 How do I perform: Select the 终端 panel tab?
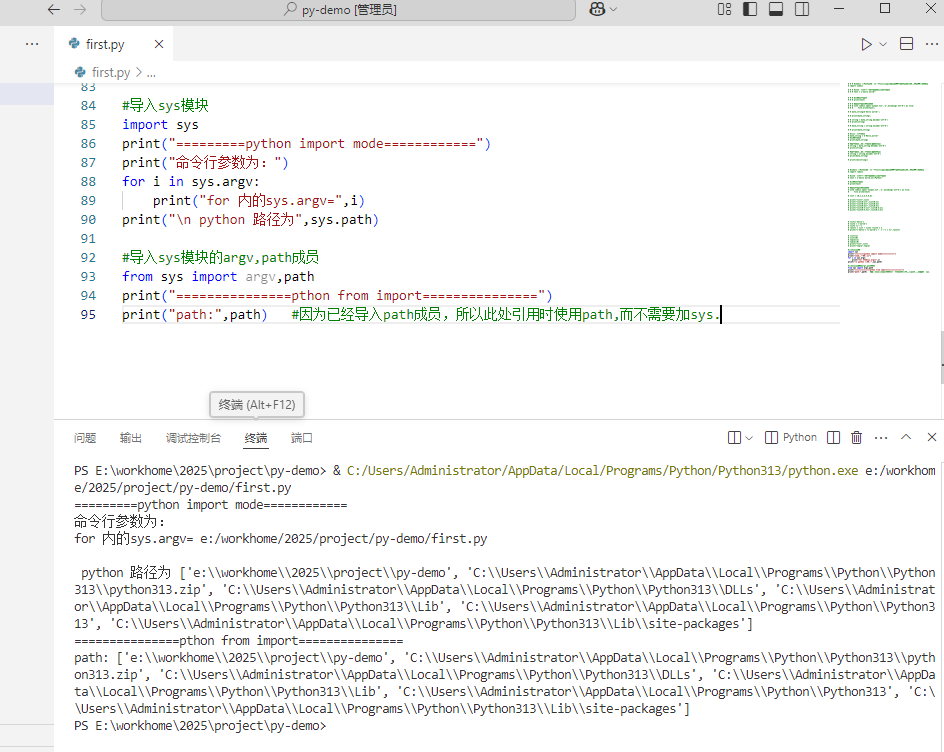tap(256, 438)
